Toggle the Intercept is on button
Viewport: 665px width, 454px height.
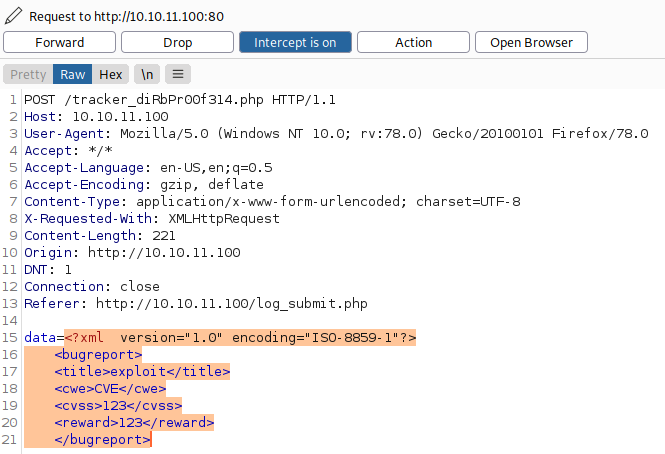[294, 43]
